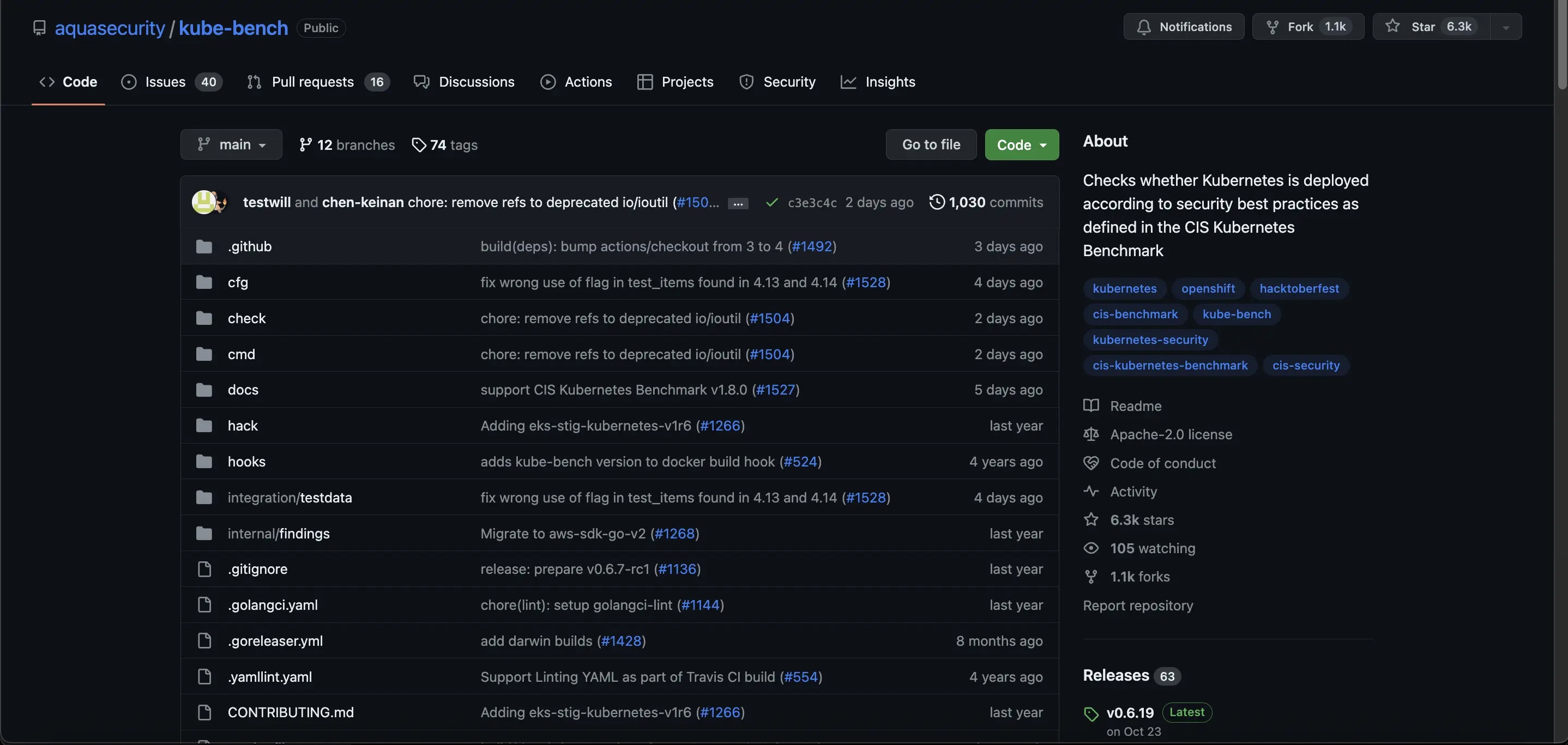The height and width of the screenshot is (745, 1568).
Task: Open the Actions tab
Action: click(576, 82)
